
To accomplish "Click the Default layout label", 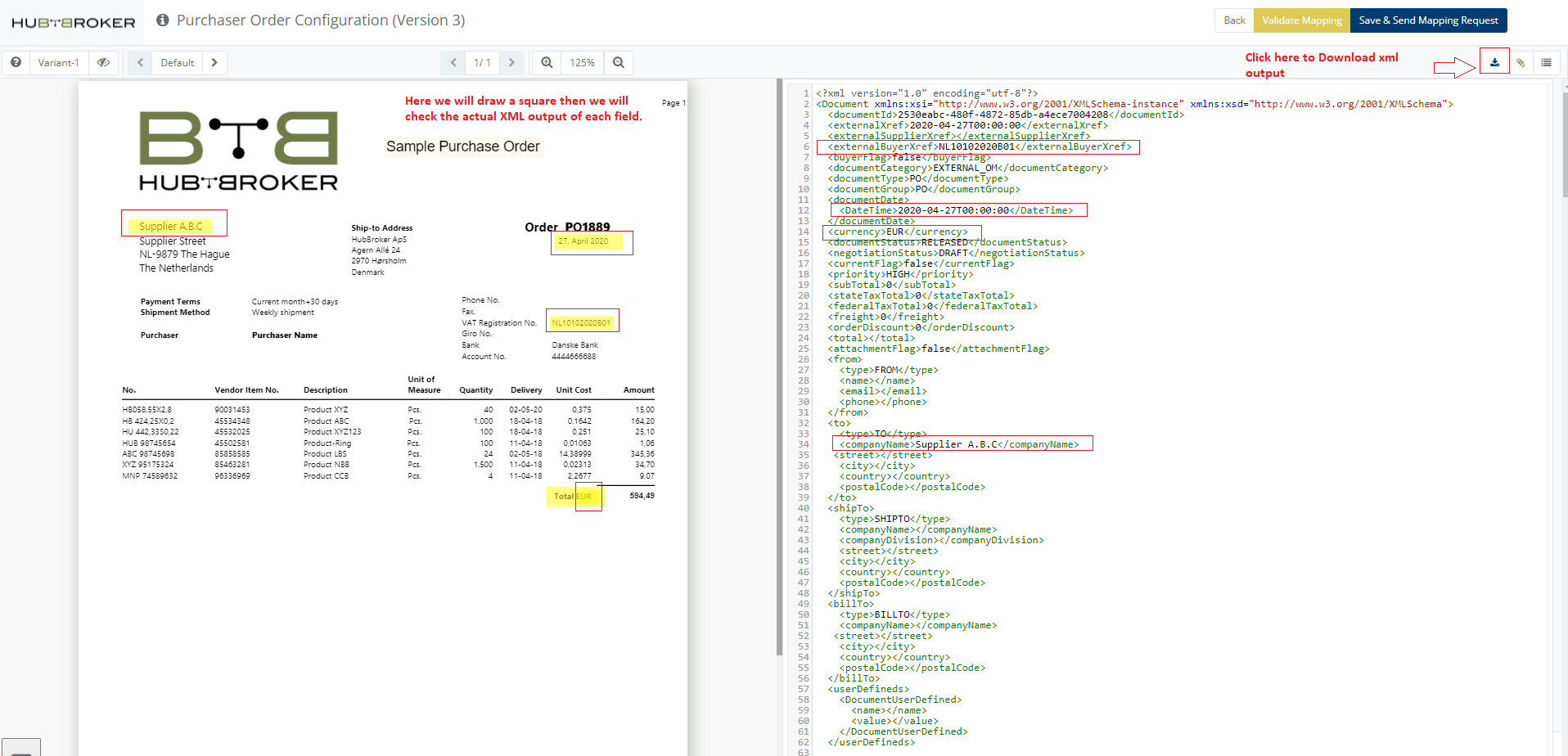I will tap(178, 62).
